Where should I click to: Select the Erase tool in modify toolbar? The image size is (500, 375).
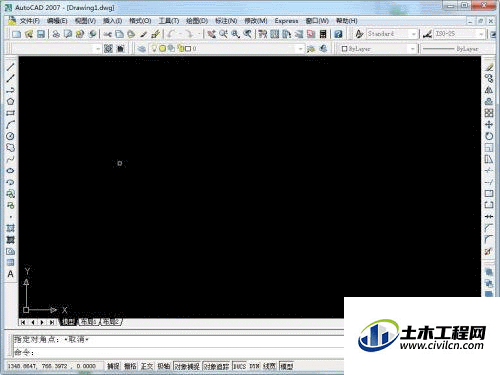(489, 67)
